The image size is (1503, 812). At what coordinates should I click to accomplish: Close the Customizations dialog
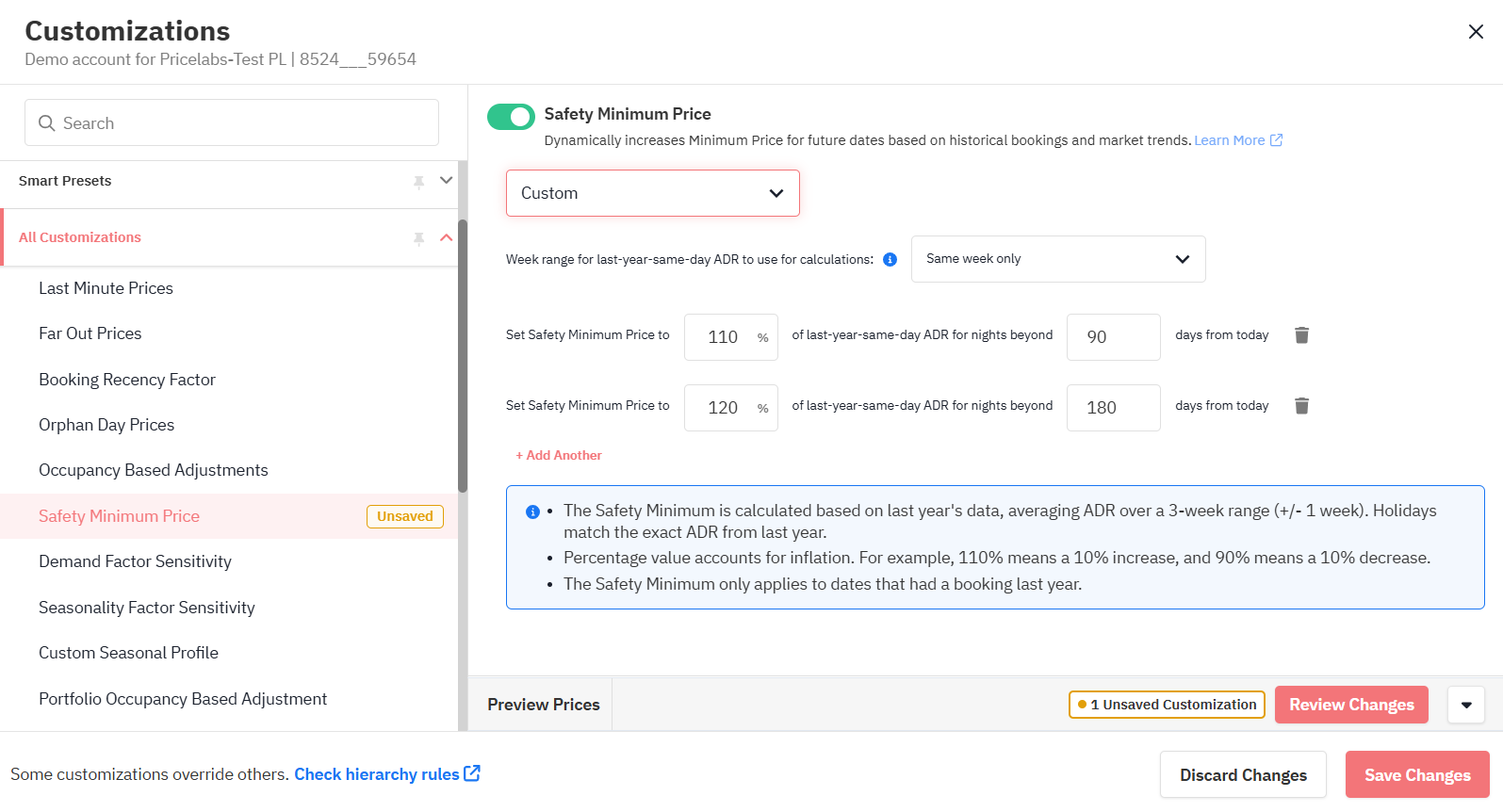pyautogui.click(x=1476, y=32)
